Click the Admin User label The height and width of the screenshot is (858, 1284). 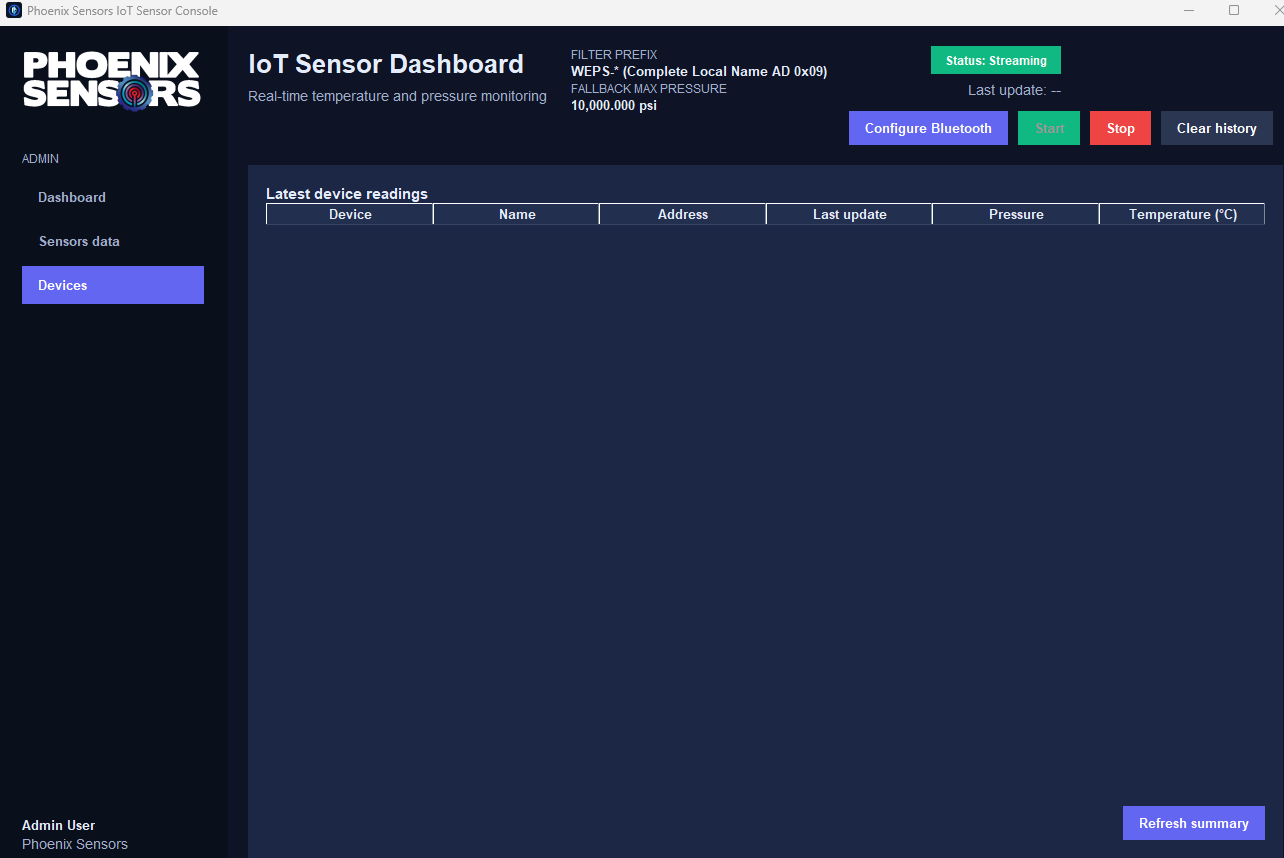(x=59, y=825)
